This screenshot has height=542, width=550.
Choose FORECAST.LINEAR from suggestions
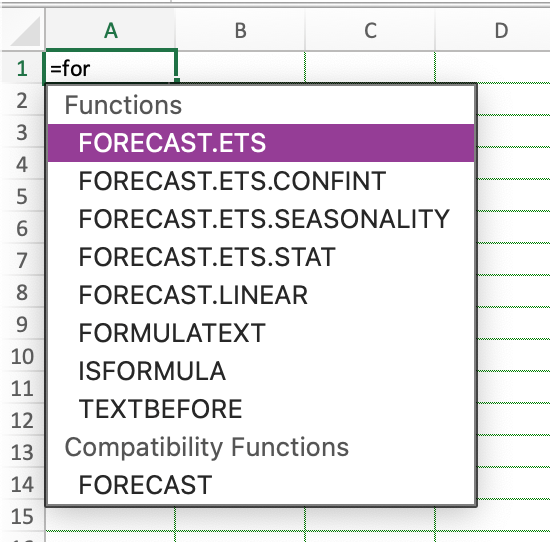click(x=261, y=295)
